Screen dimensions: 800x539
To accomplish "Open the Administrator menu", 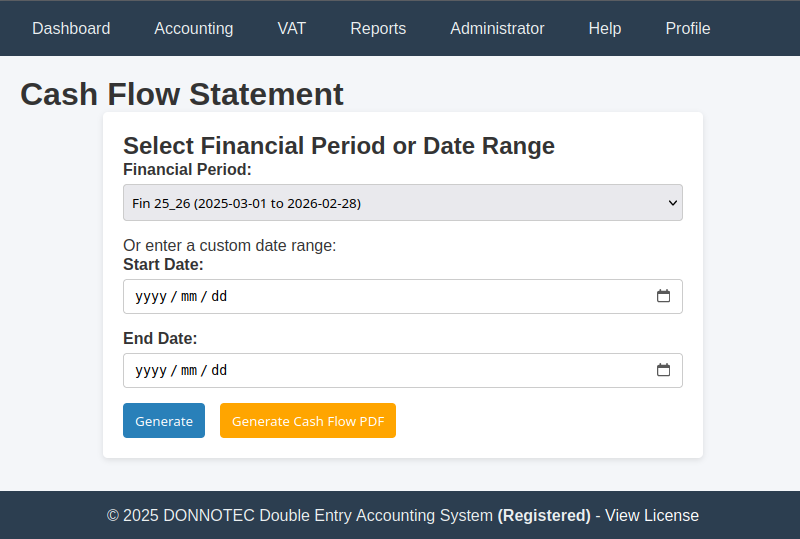I will [497, 28].
